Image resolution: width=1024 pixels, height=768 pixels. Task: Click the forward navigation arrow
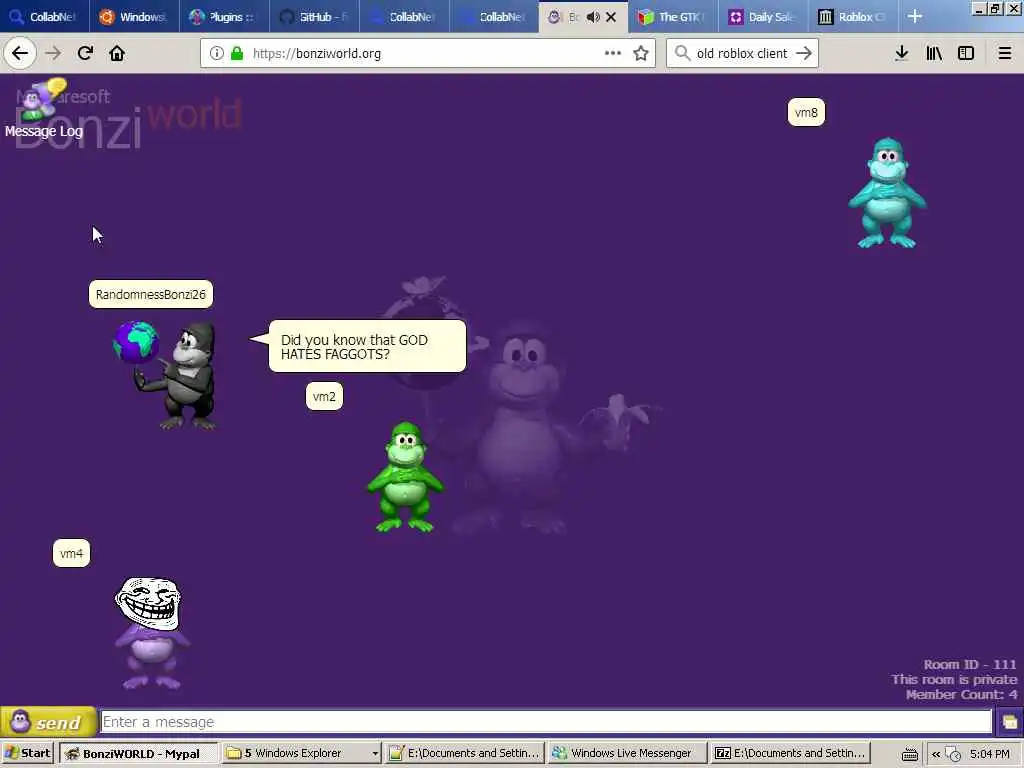(53, 53)
